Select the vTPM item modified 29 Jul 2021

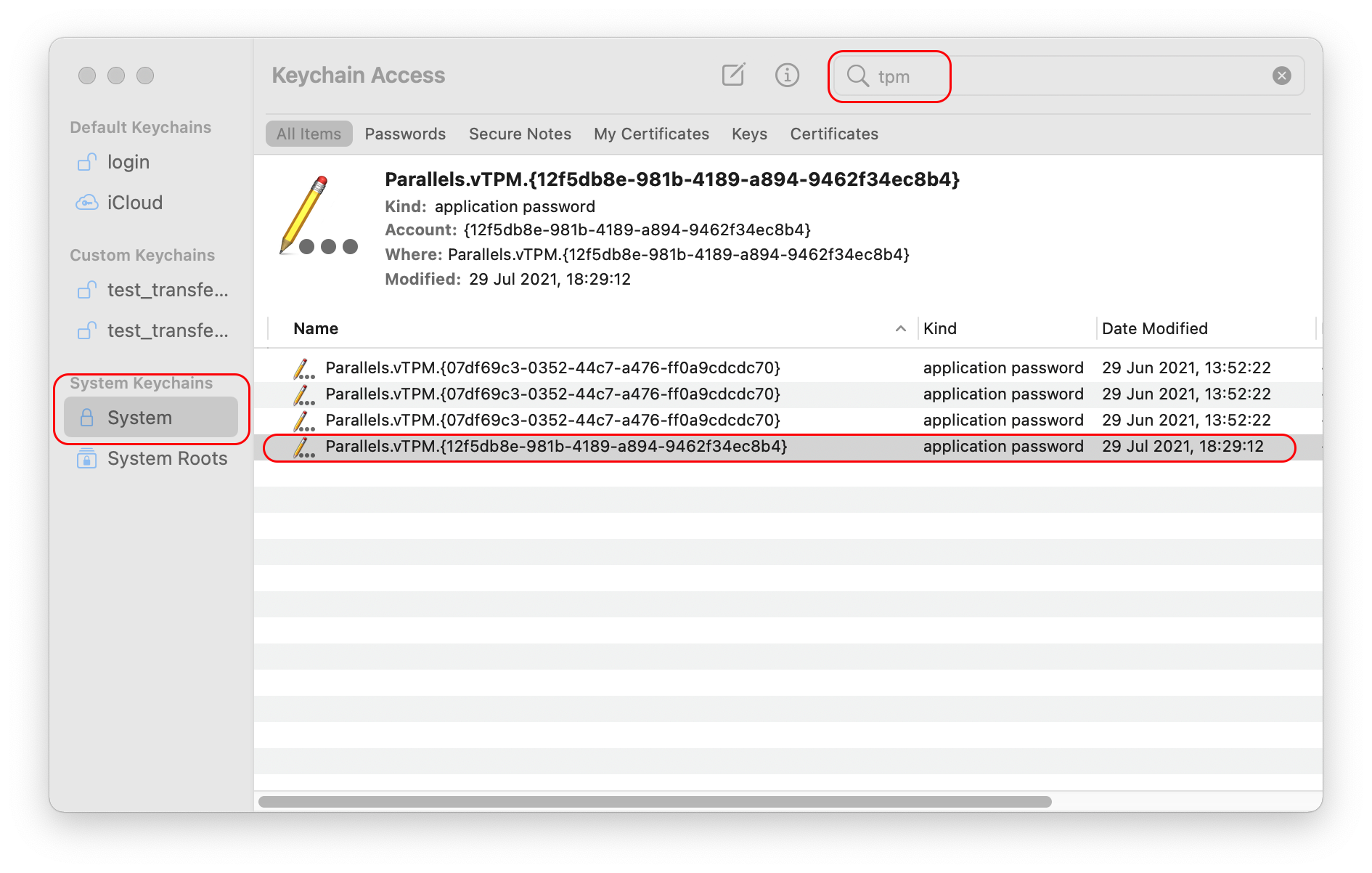(x=557, y=446)
